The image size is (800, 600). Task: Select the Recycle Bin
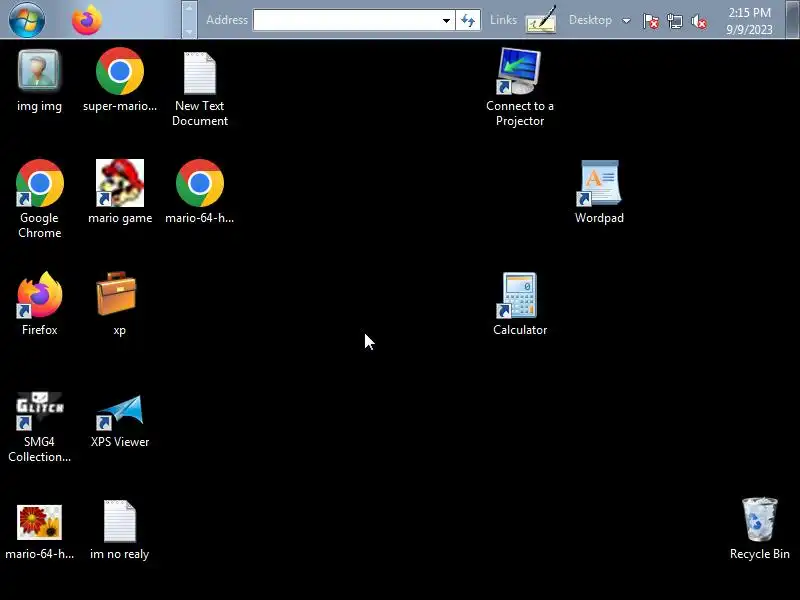(759, 529)
